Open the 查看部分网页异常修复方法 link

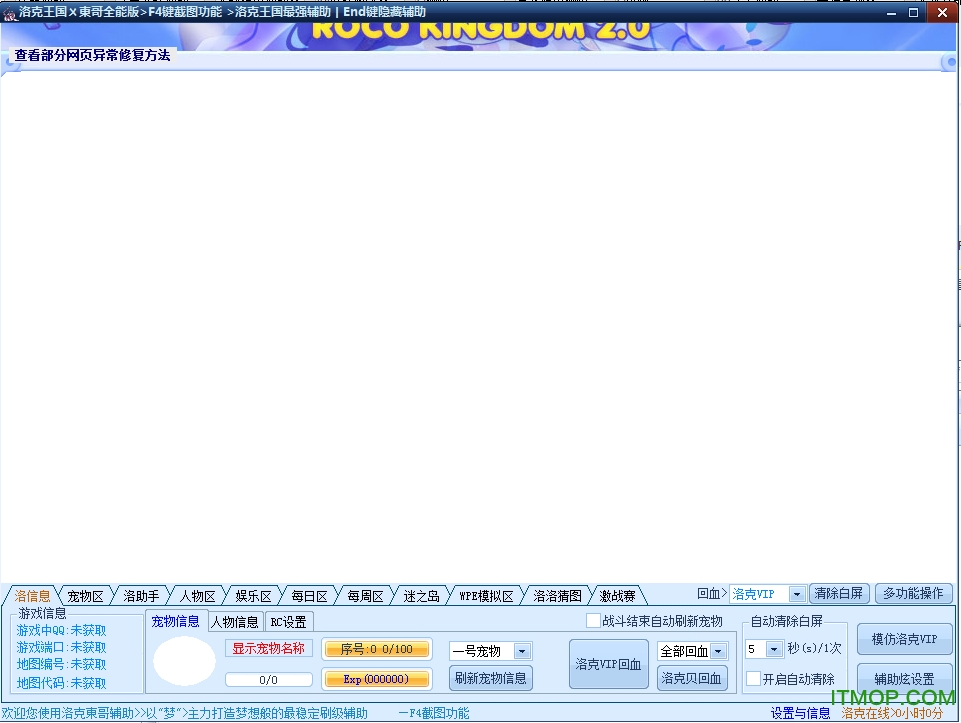coord(92,57)
